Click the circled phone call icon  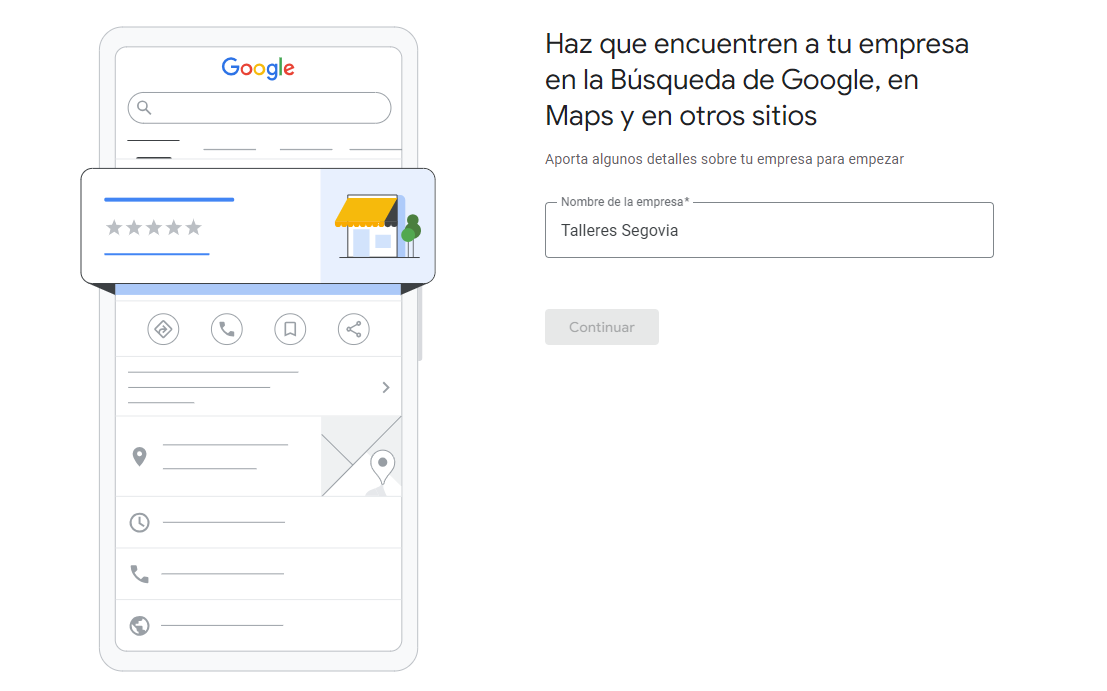pos(227,329)
